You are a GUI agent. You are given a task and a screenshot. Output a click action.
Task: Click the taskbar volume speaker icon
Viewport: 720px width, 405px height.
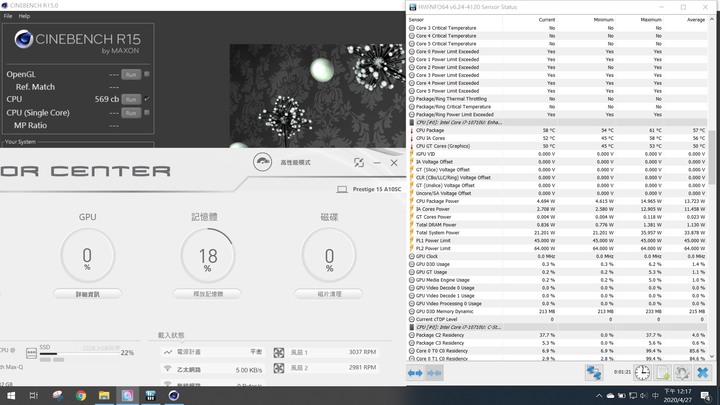pyautogui.click(x=644, y=396)
